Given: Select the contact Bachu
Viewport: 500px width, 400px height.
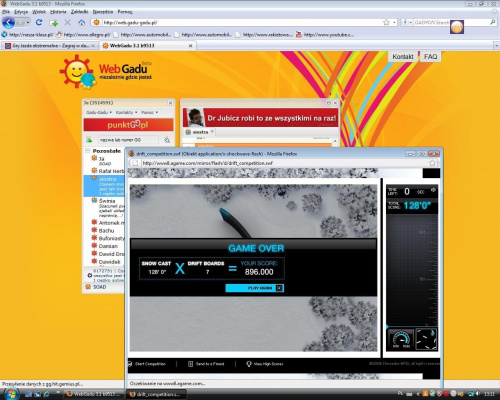Looking at the screenshot, I should tap(106, 230).
